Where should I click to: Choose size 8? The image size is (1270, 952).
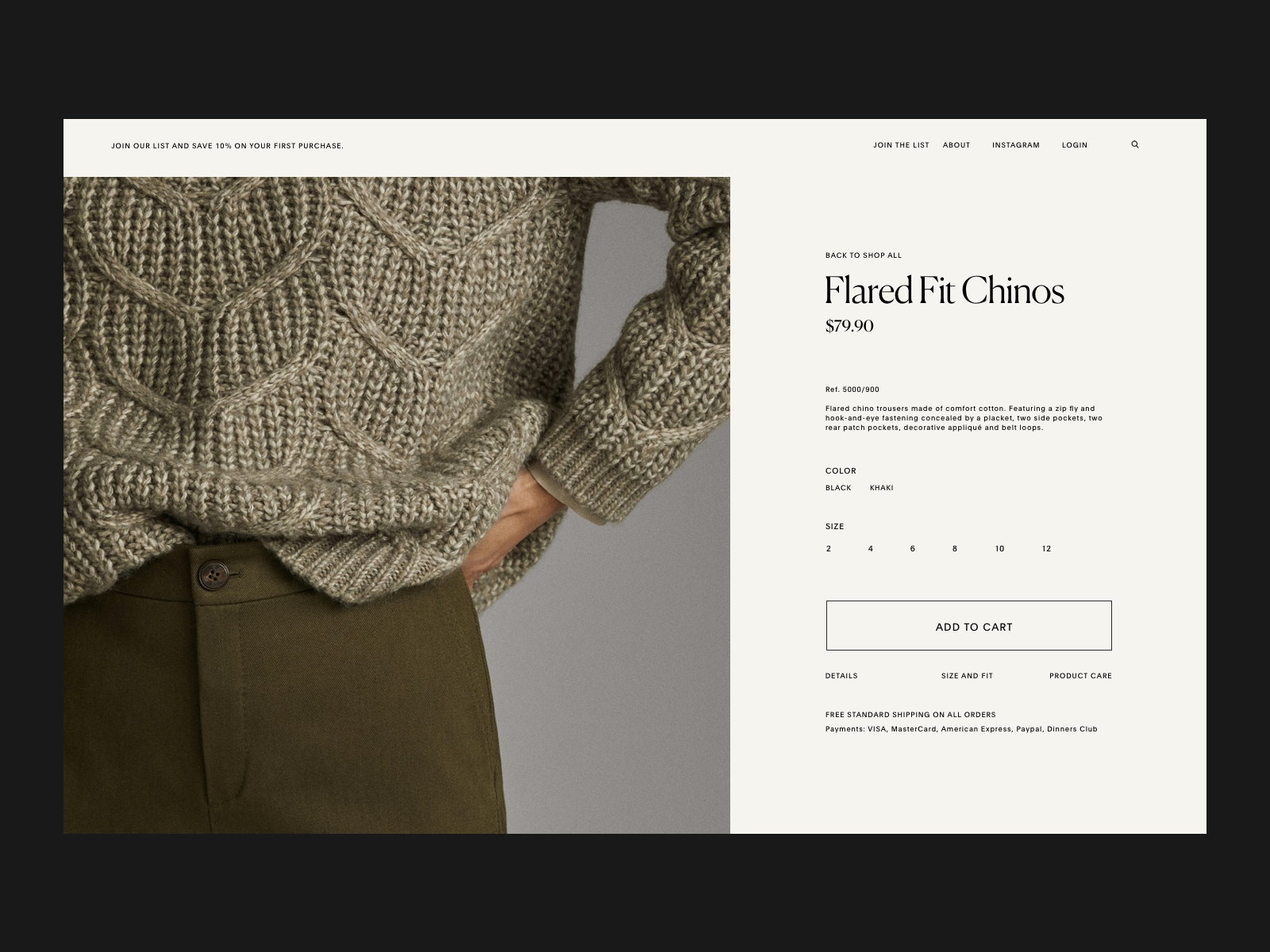click(x=955, y=549)
